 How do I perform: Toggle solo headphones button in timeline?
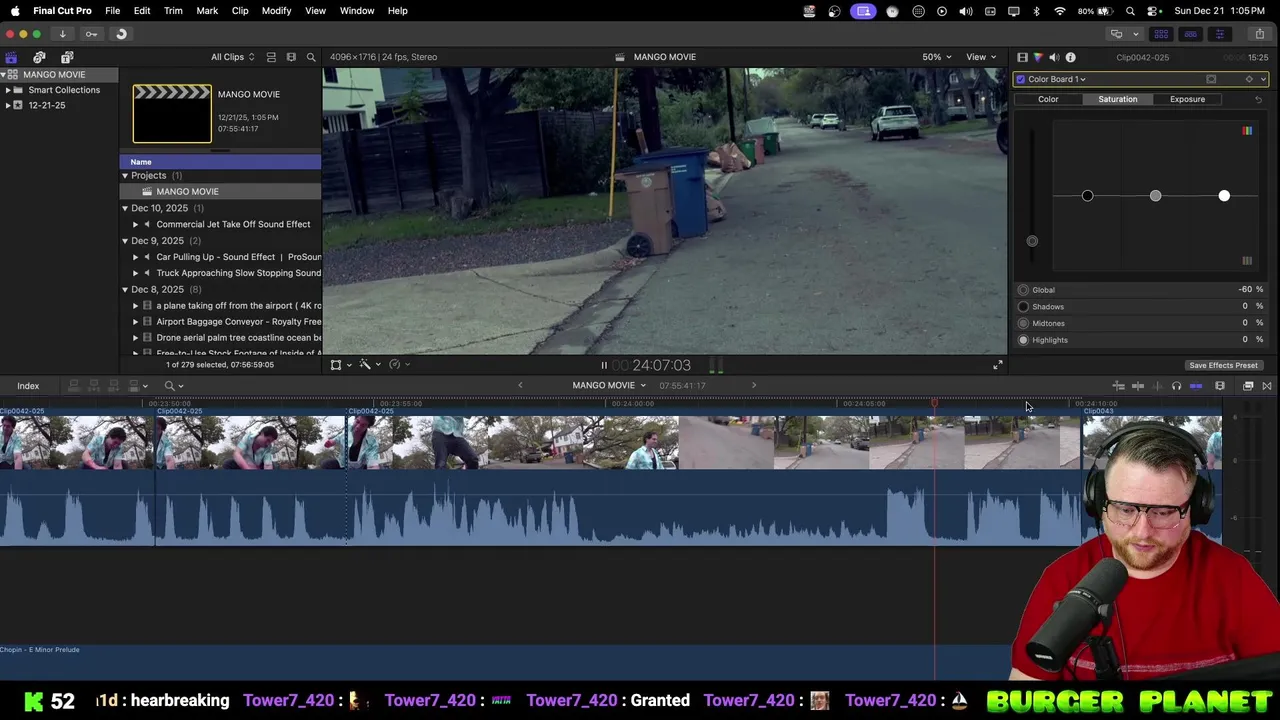[1176, 386]
